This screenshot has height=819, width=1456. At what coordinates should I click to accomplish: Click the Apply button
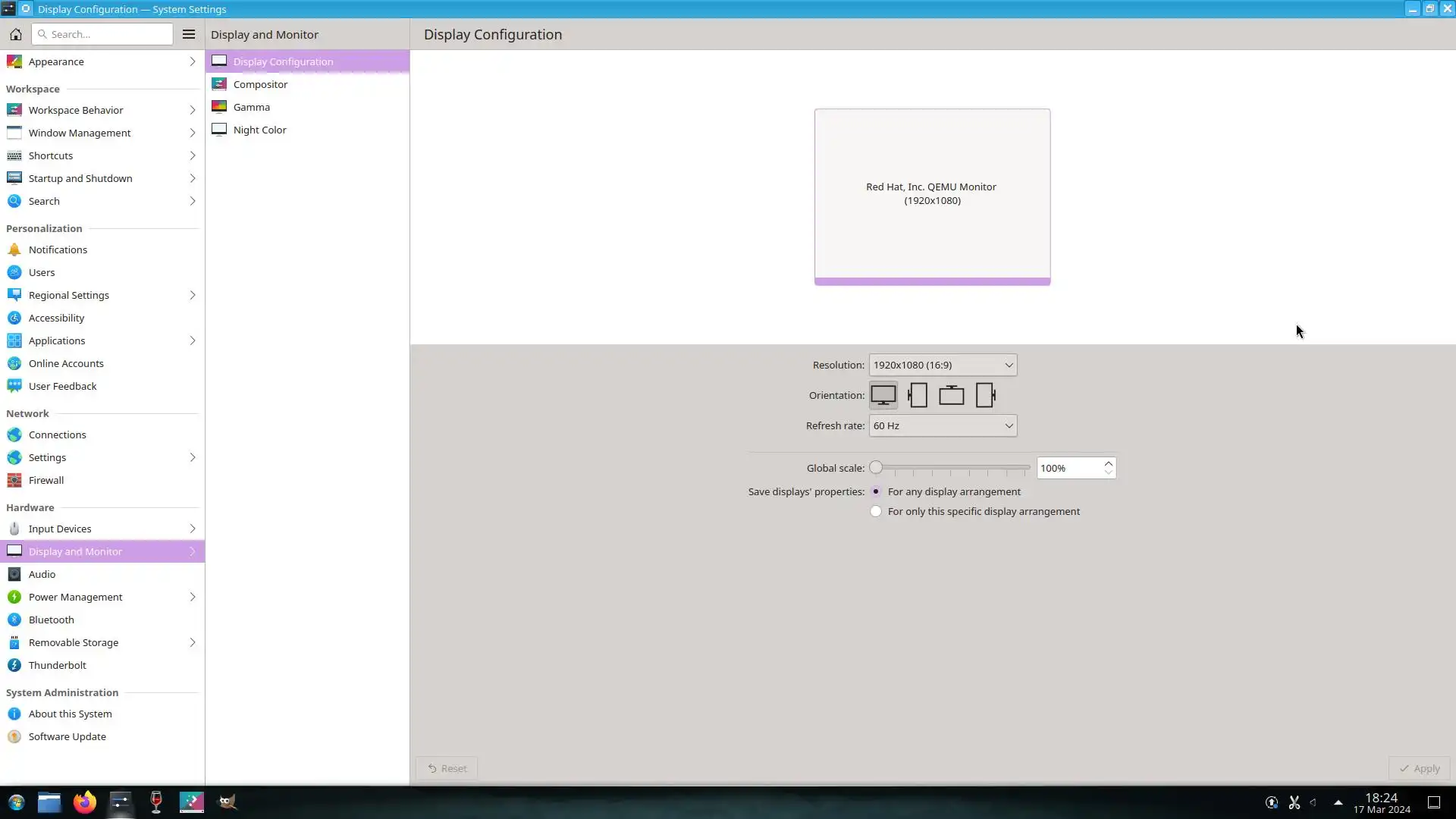point(1419,768)
